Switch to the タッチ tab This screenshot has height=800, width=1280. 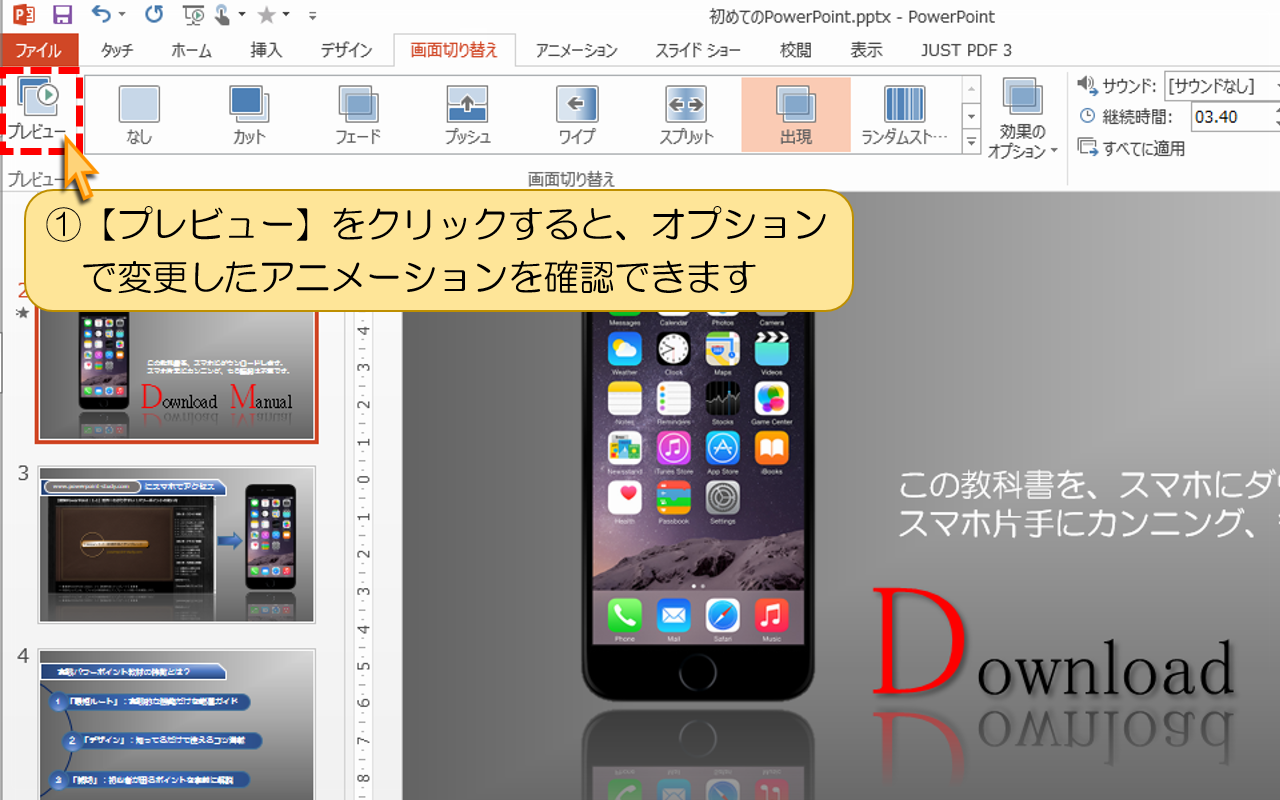(117, 50)
